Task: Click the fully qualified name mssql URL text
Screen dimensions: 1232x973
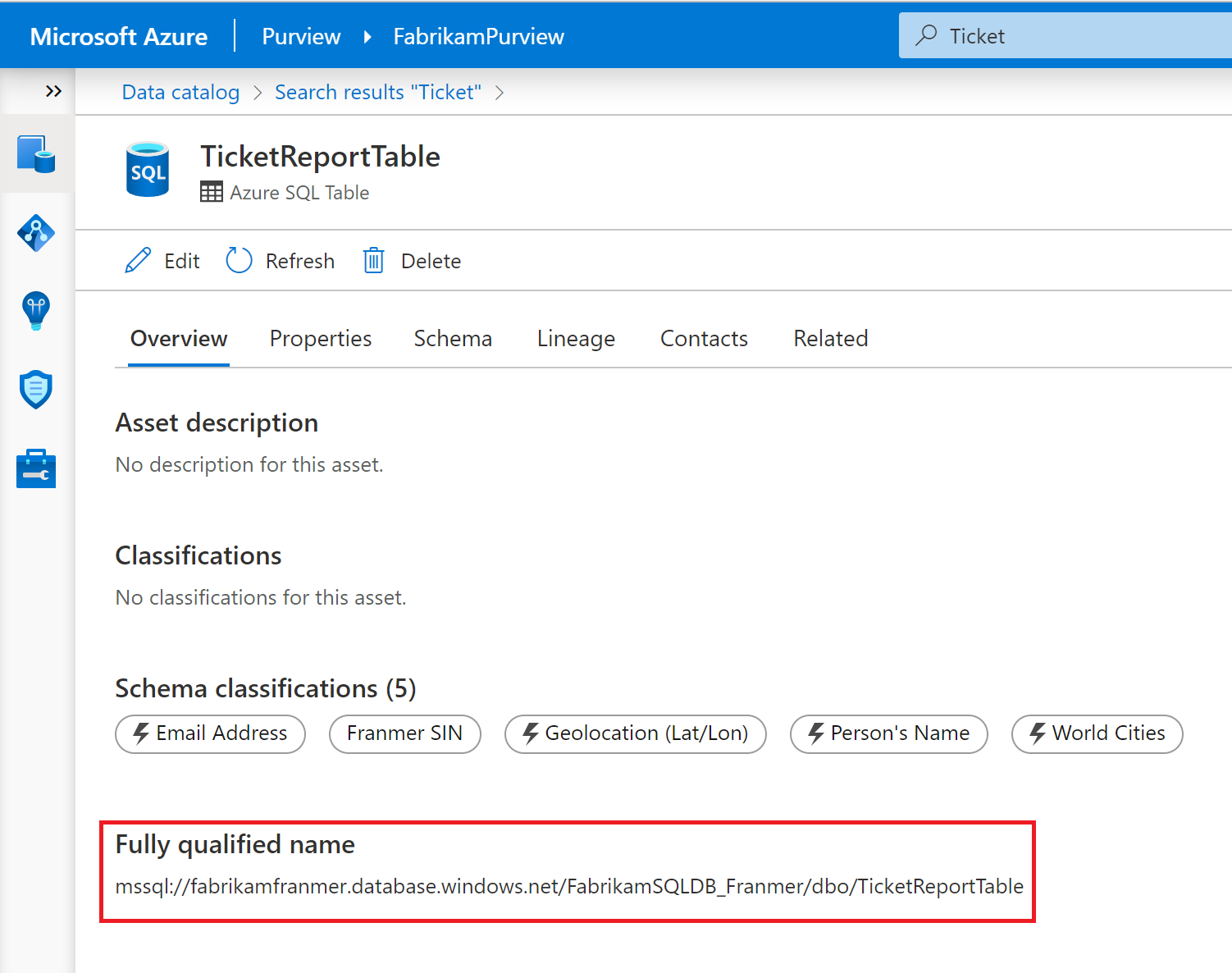Action: (x=569, y=886)
